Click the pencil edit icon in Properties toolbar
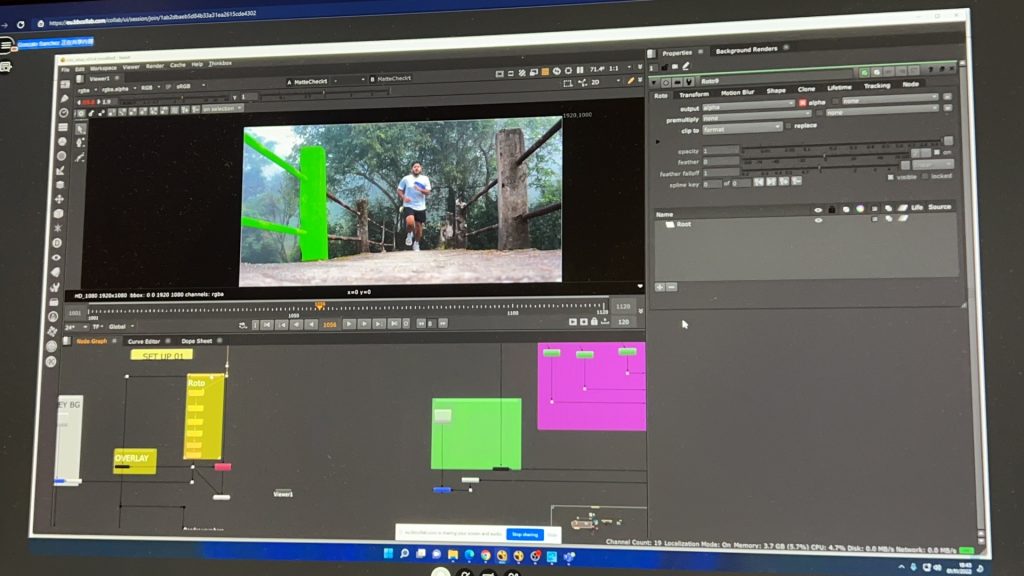1024x576 pixels. point(686,66)
